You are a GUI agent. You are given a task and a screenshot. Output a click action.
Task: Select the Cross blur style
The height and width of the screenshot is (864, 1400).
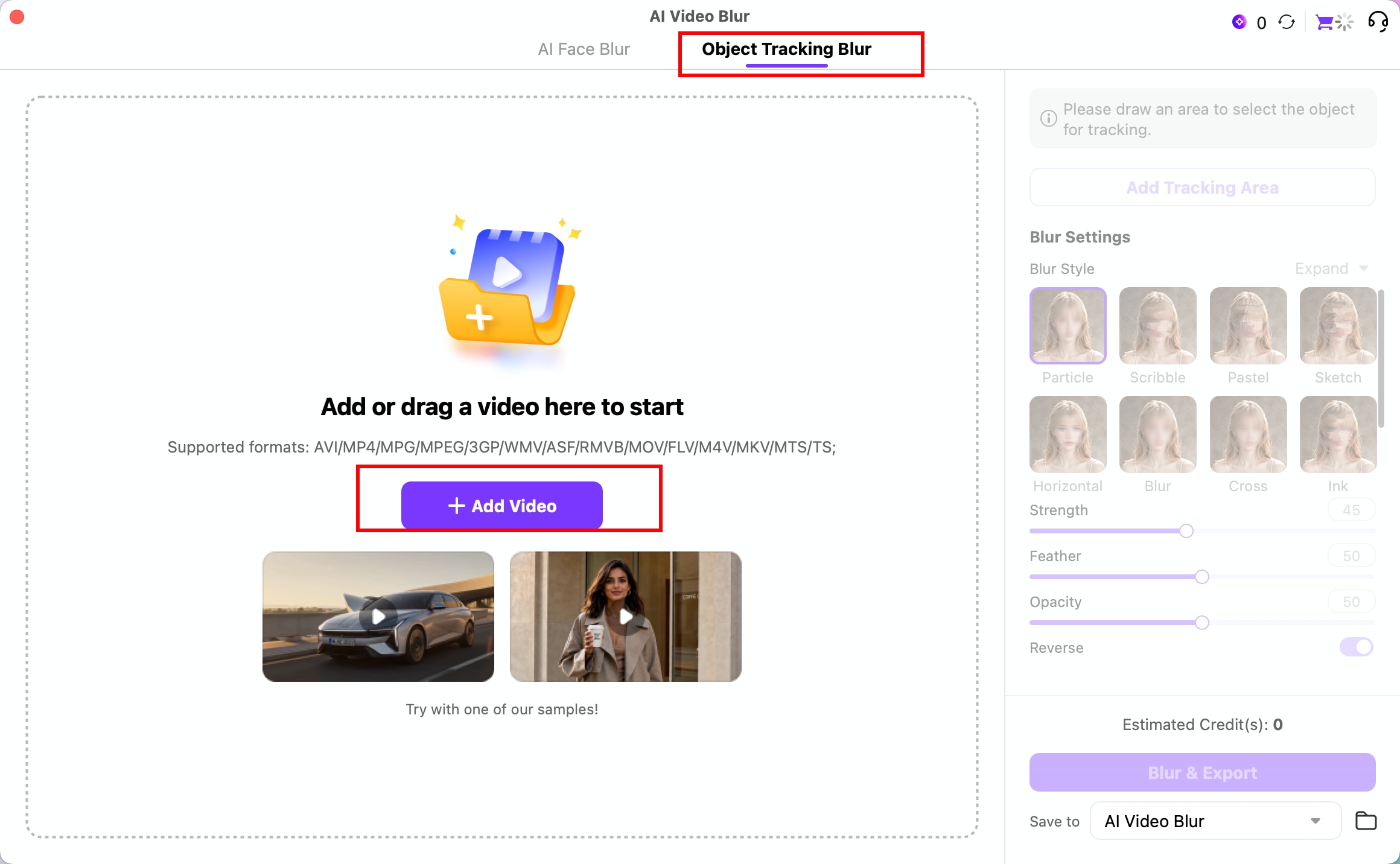[1248, 434]
